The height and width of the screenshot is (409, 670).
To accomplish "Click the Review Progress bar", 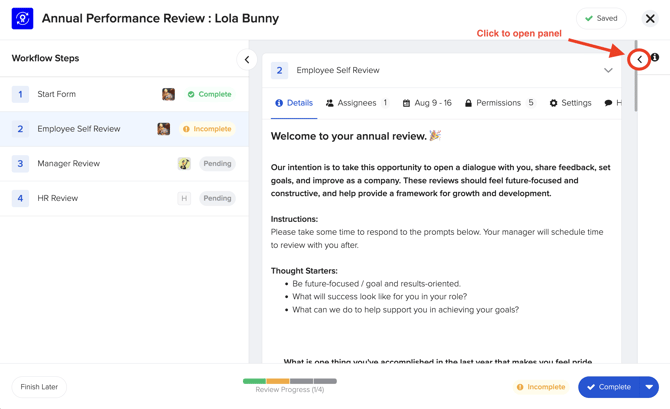I will pos(289,381).
